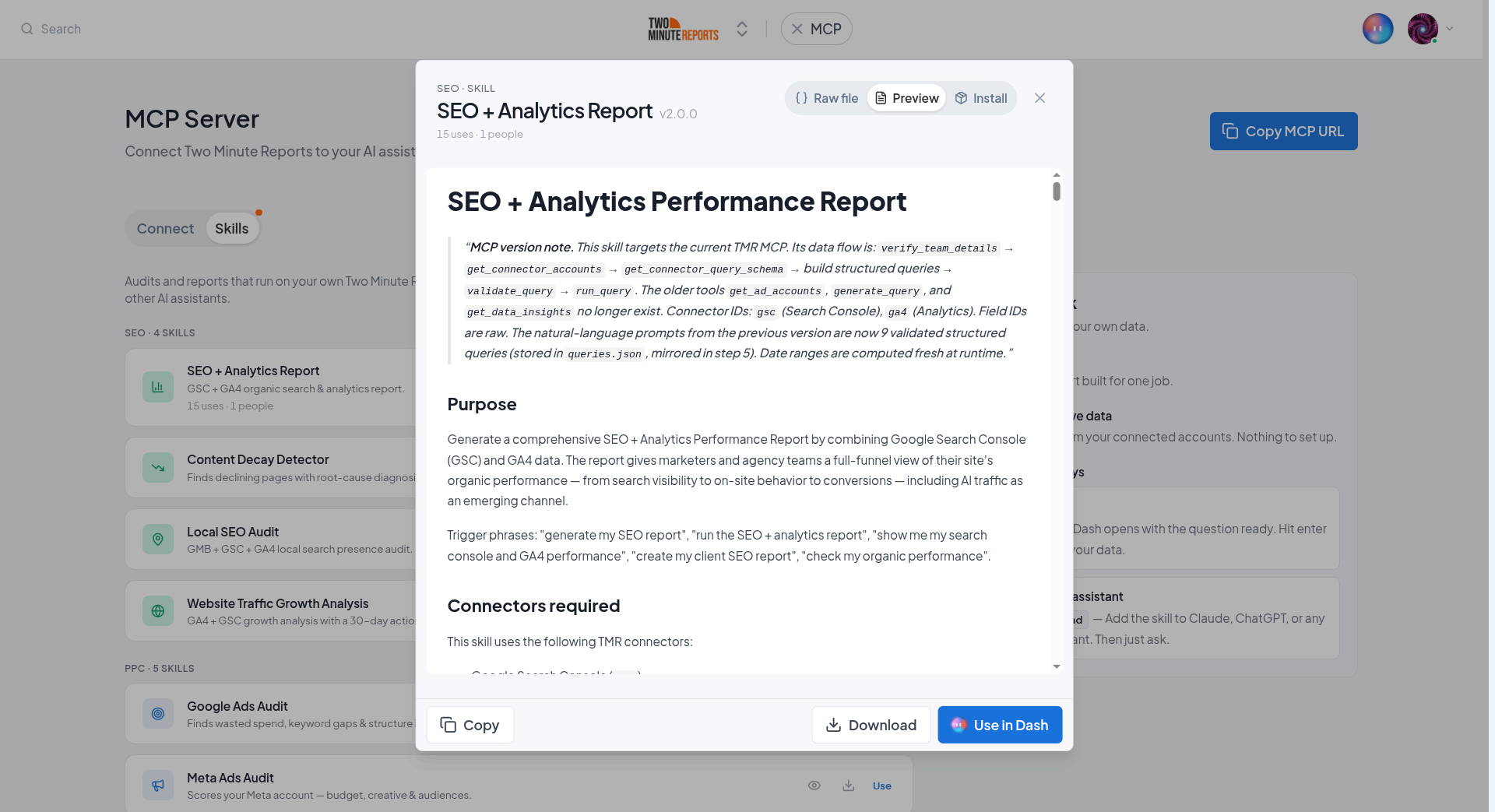This screenshot has height=812, width=1495.
Task: Click the get_connector_query_schema code snippet
Action: pyautogui.click(x=704, y=269)
